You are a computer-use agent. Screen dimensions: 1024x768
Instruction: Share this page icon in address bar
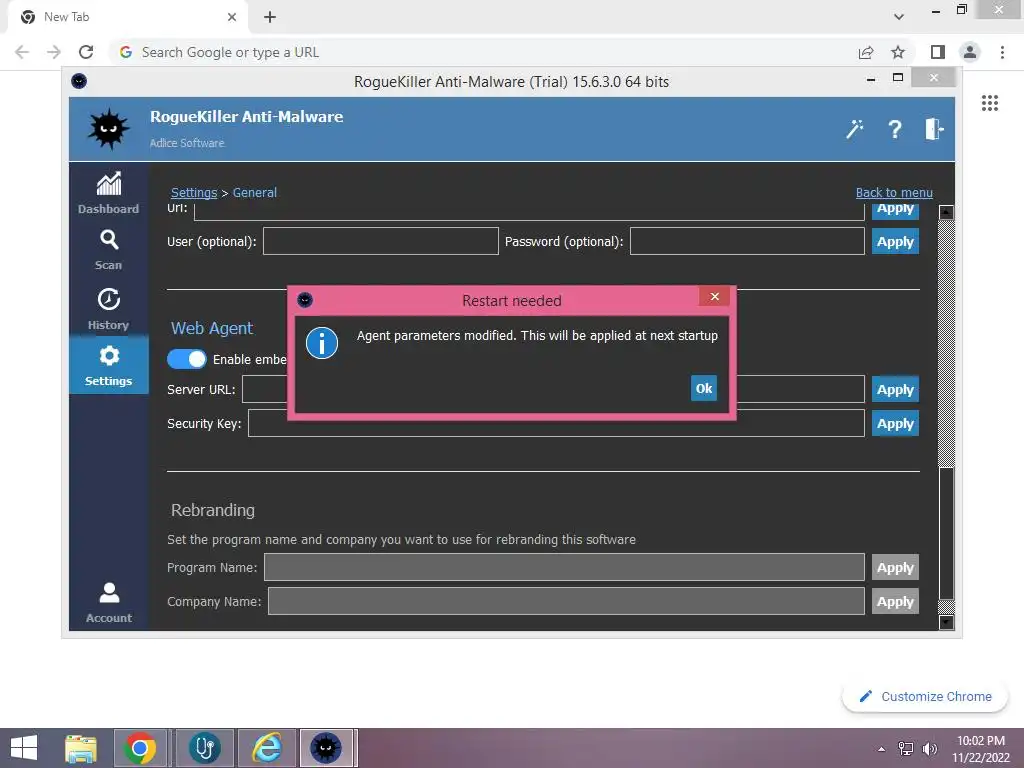click(866, 52)
